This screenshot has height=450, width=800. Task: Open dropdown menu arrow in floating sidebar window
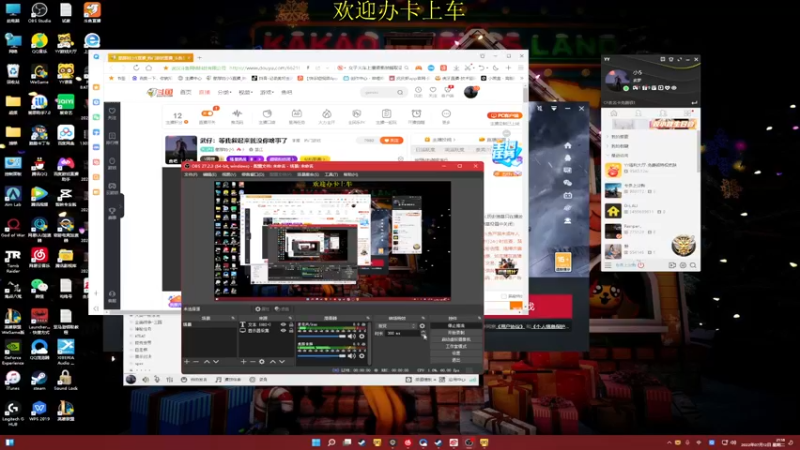click(x=554, y=109)
